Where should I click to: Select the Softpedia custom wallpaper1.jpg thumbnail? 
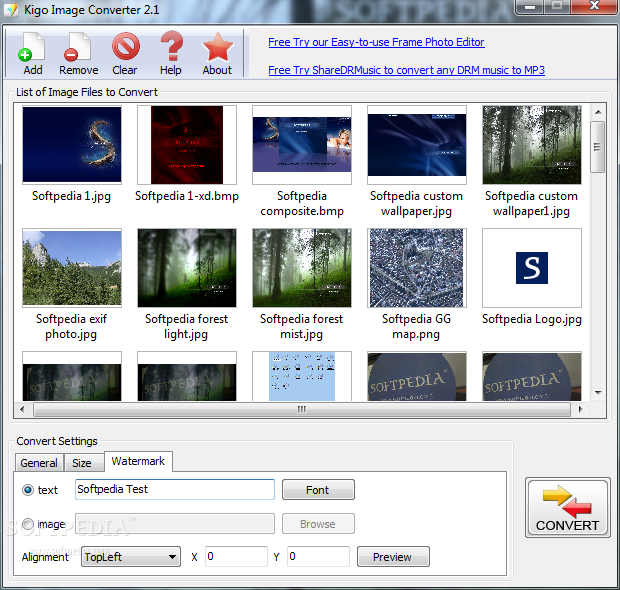(x=532, y=145)
